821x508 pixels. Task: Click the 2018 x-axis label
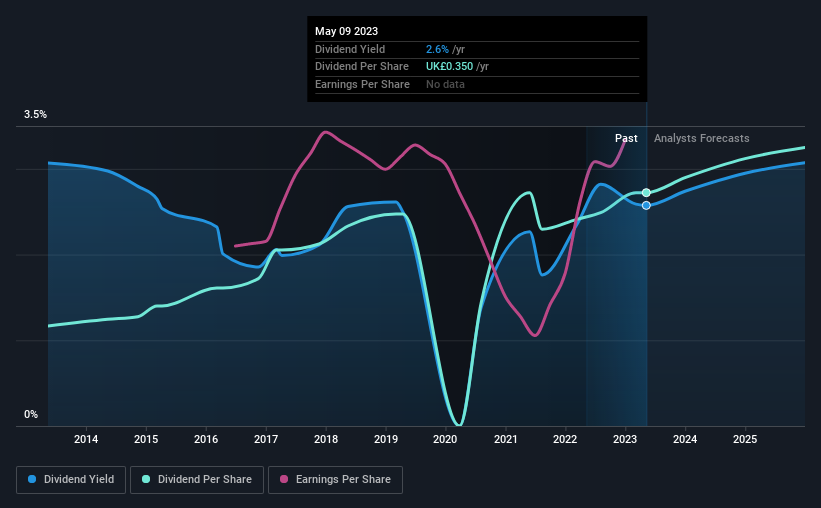point(326,439)
